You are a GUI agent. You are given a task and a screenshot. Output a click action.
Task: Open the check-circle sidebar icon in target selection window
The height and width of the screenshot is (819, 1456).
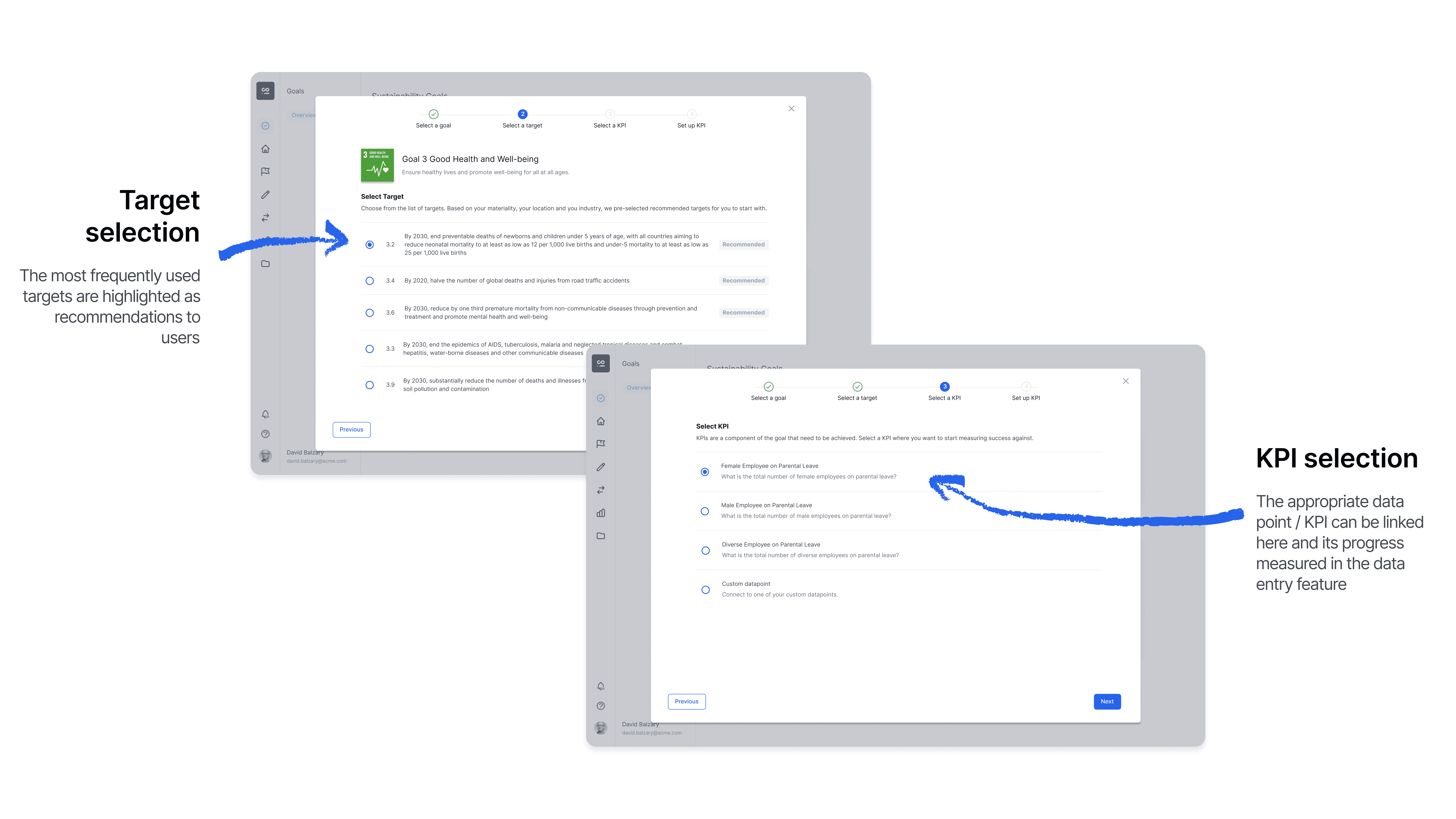(x=265, y=126)
